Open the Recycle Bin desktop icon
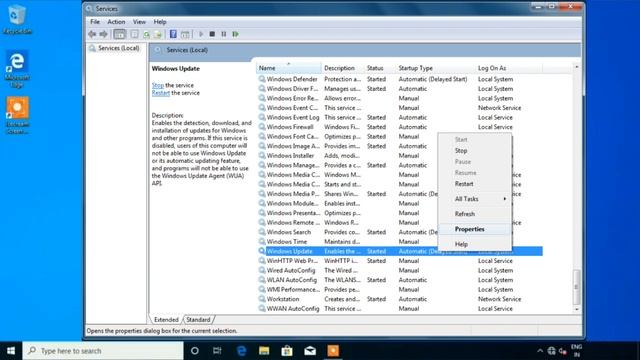The width and height of the screenshot is (640, 360). [x=17, y=19]
